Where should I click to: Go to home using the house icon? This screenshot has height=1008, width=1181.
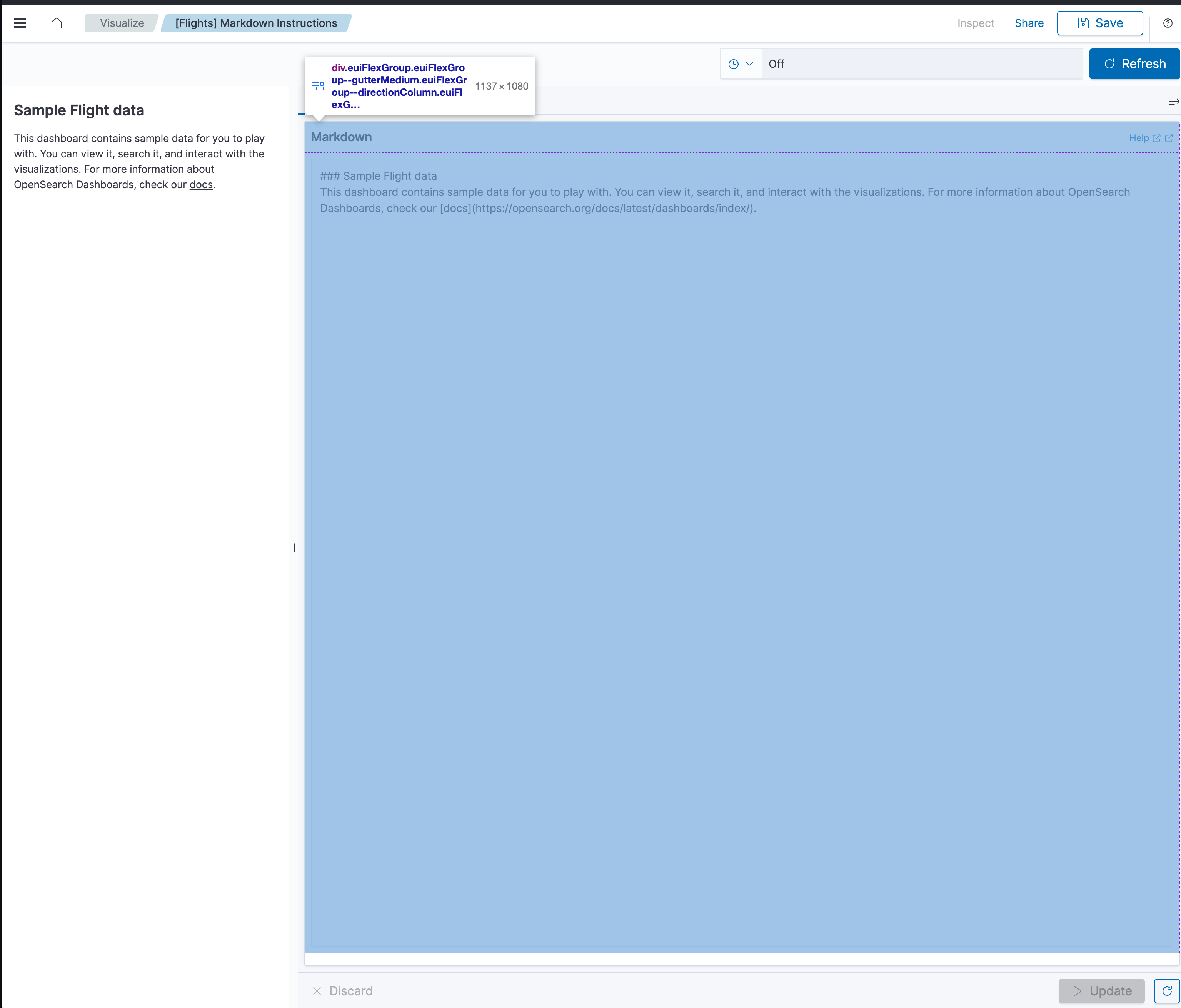tap(57, 23)
